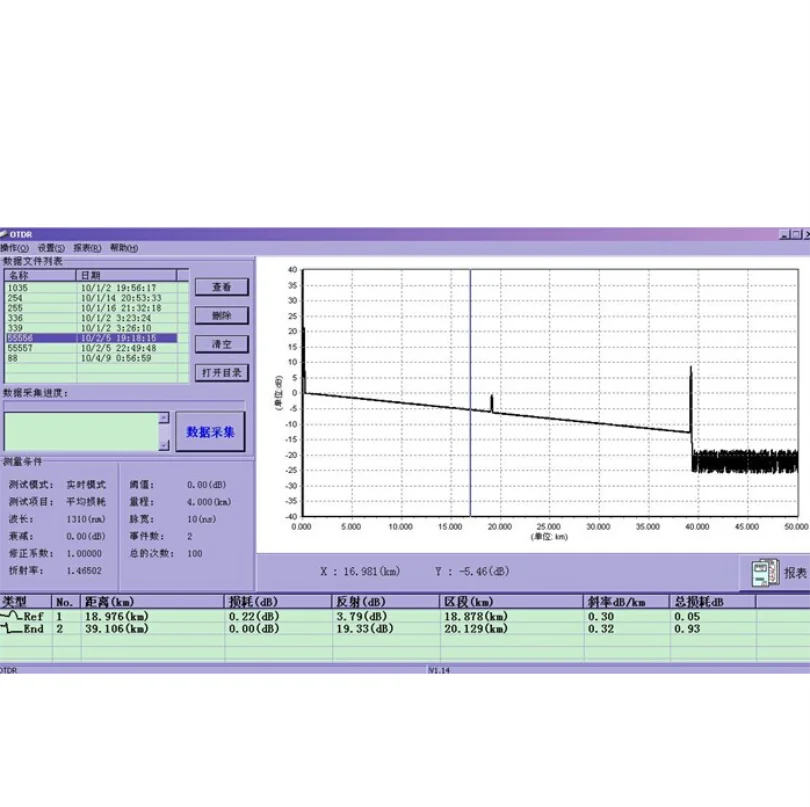Open the 操作(O) menu
Screen dimensions: 810x807
click(x=15, y=248)
